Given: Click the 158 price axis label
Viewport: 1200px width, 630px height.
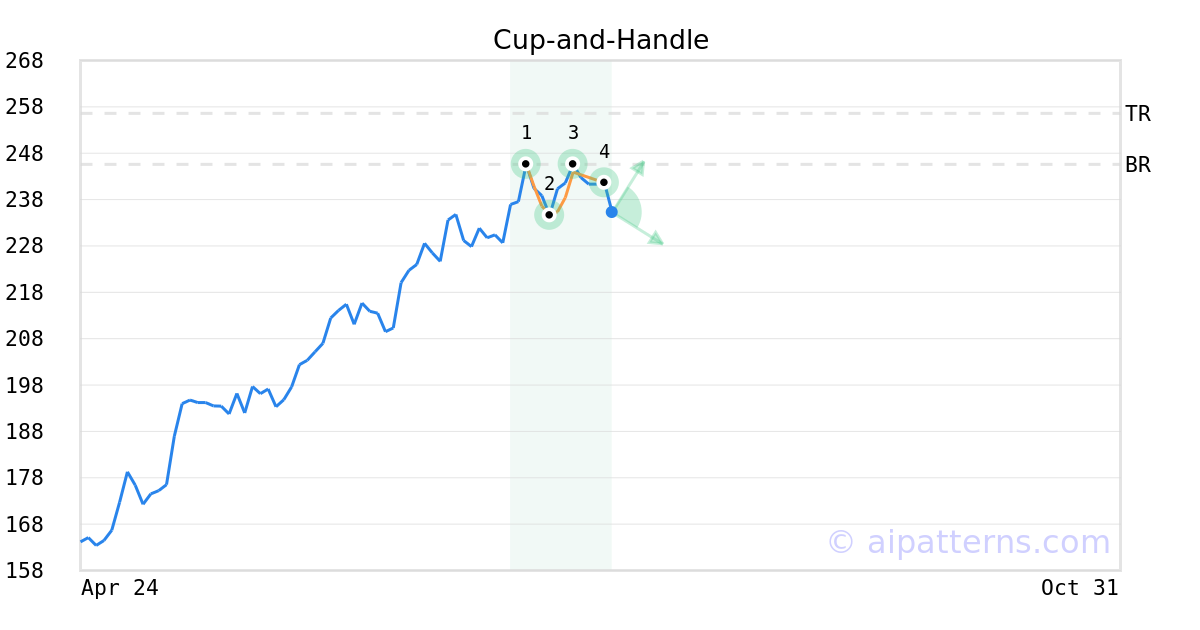Looking at the screenshot, I should coord(25,571).
